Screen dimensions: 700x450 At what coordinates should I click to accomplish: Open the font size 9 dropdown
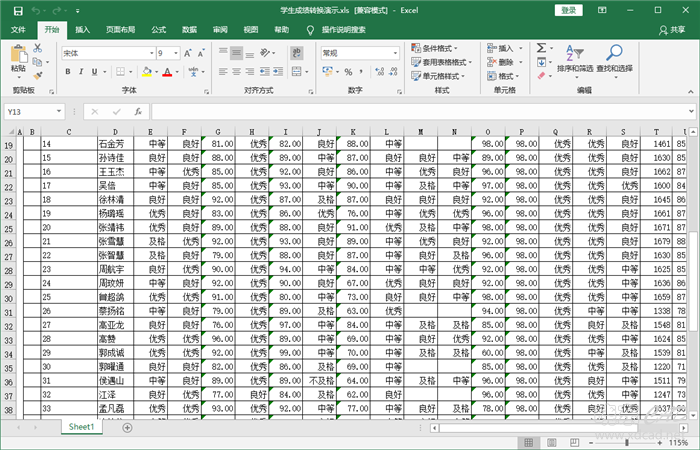coord(176,53)
